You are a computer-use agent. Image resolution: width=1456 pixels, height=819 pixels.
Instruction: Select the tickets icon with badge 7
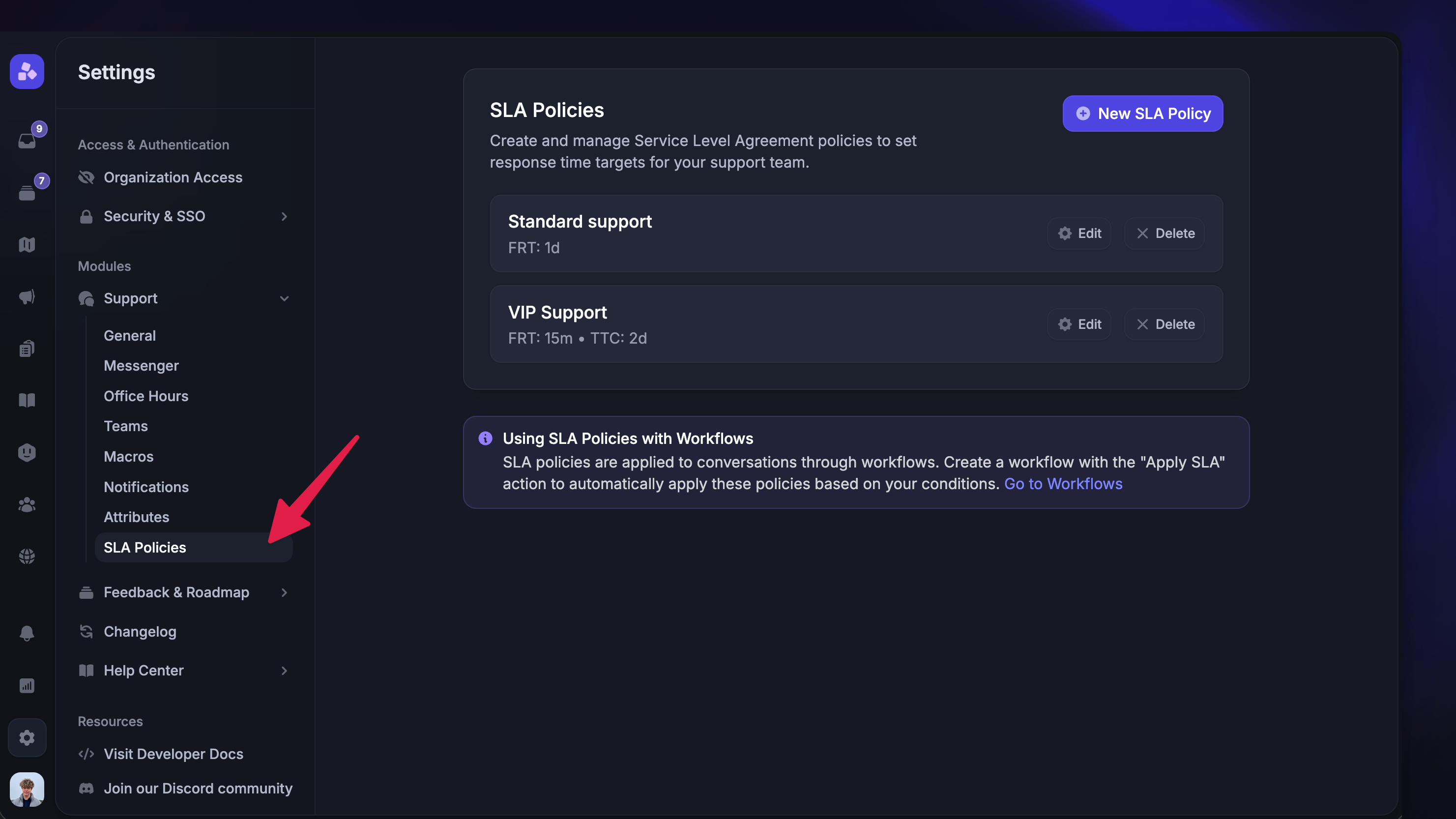click(27, 192)
